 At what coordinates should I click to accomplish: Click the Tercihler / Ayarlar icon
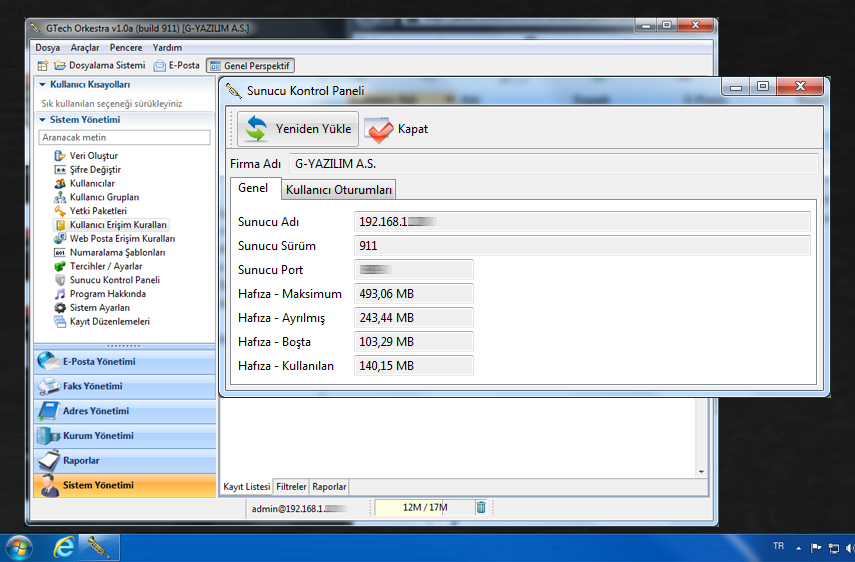click(x=60, y=267)
